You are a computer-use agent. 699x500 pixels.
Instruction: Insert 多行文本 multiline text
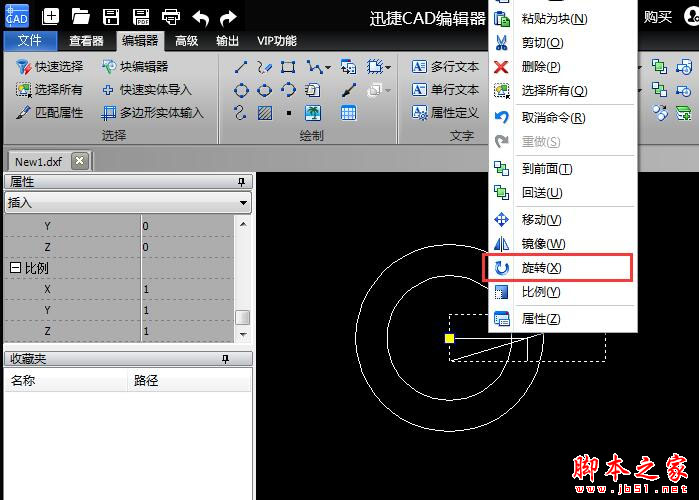tap(445, 67)
